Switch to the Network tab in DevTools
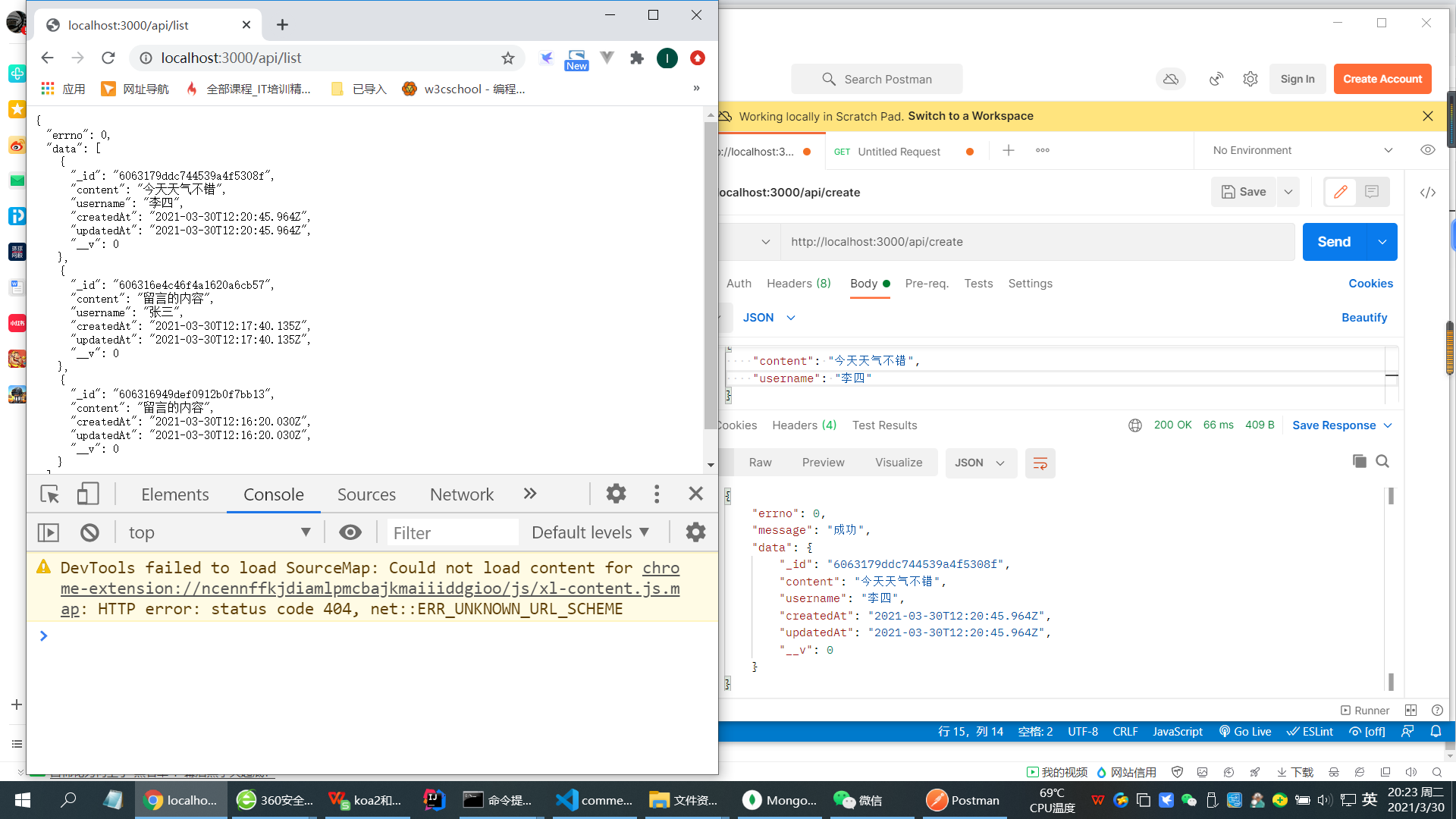The image size is (1456, 819). pos(462,494)
